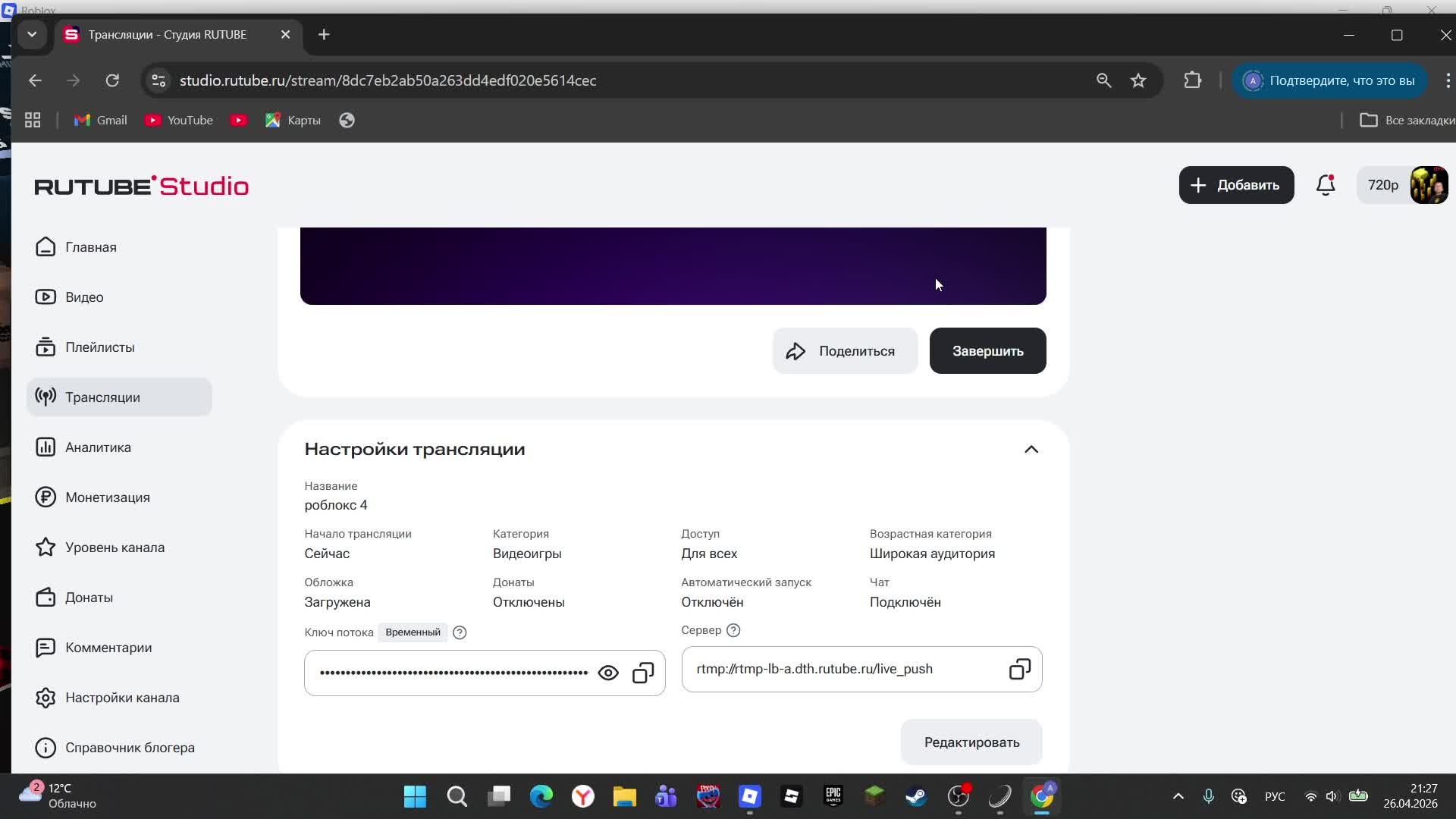The width and height of the screenshot is (1456, 819).
Task: Bookmark page with star icon
Action: pos(1137,80)
